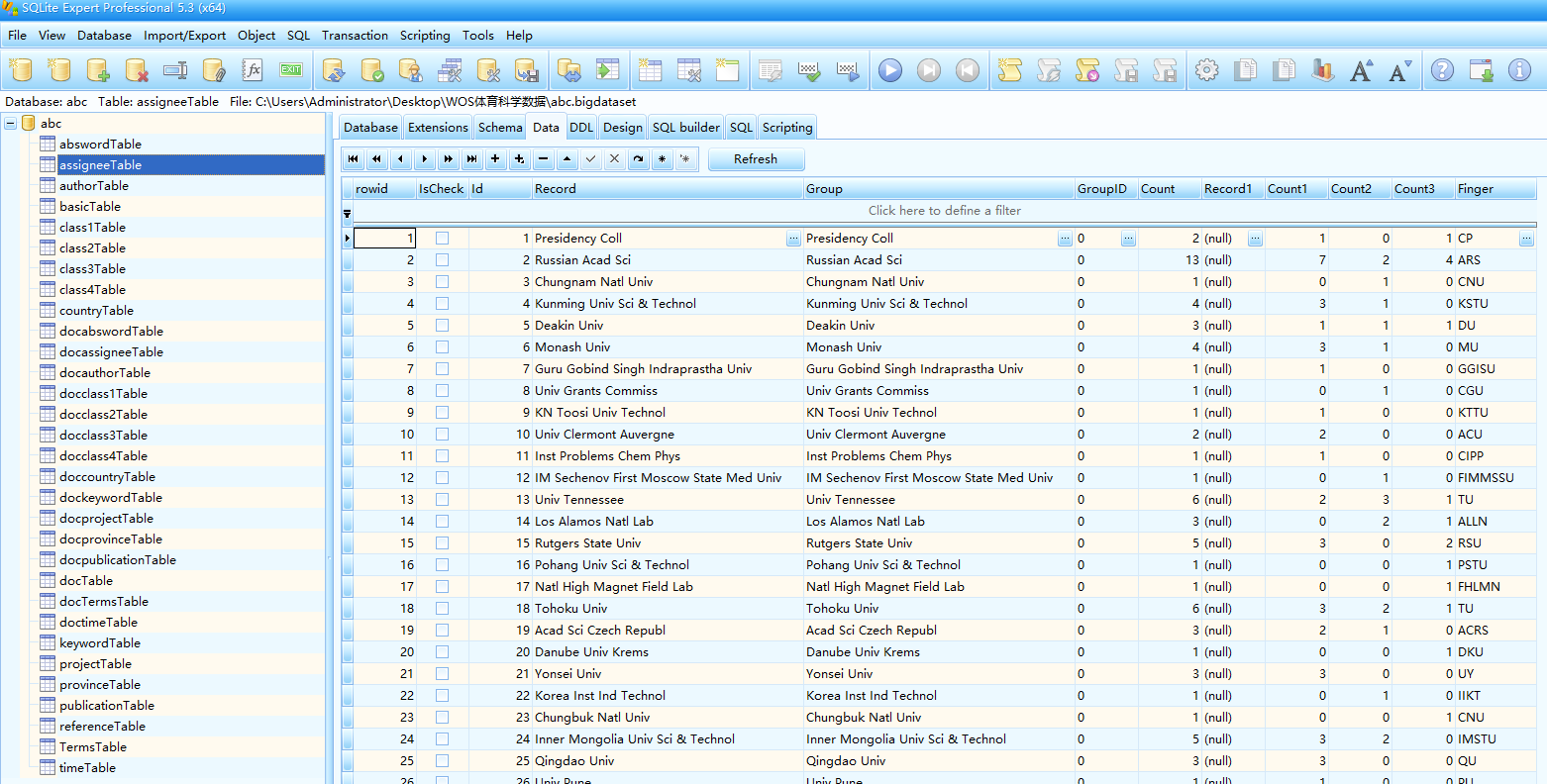The image size is (1547, 784).
Task: Switch to the Schema tab
Action: (500, 128)
